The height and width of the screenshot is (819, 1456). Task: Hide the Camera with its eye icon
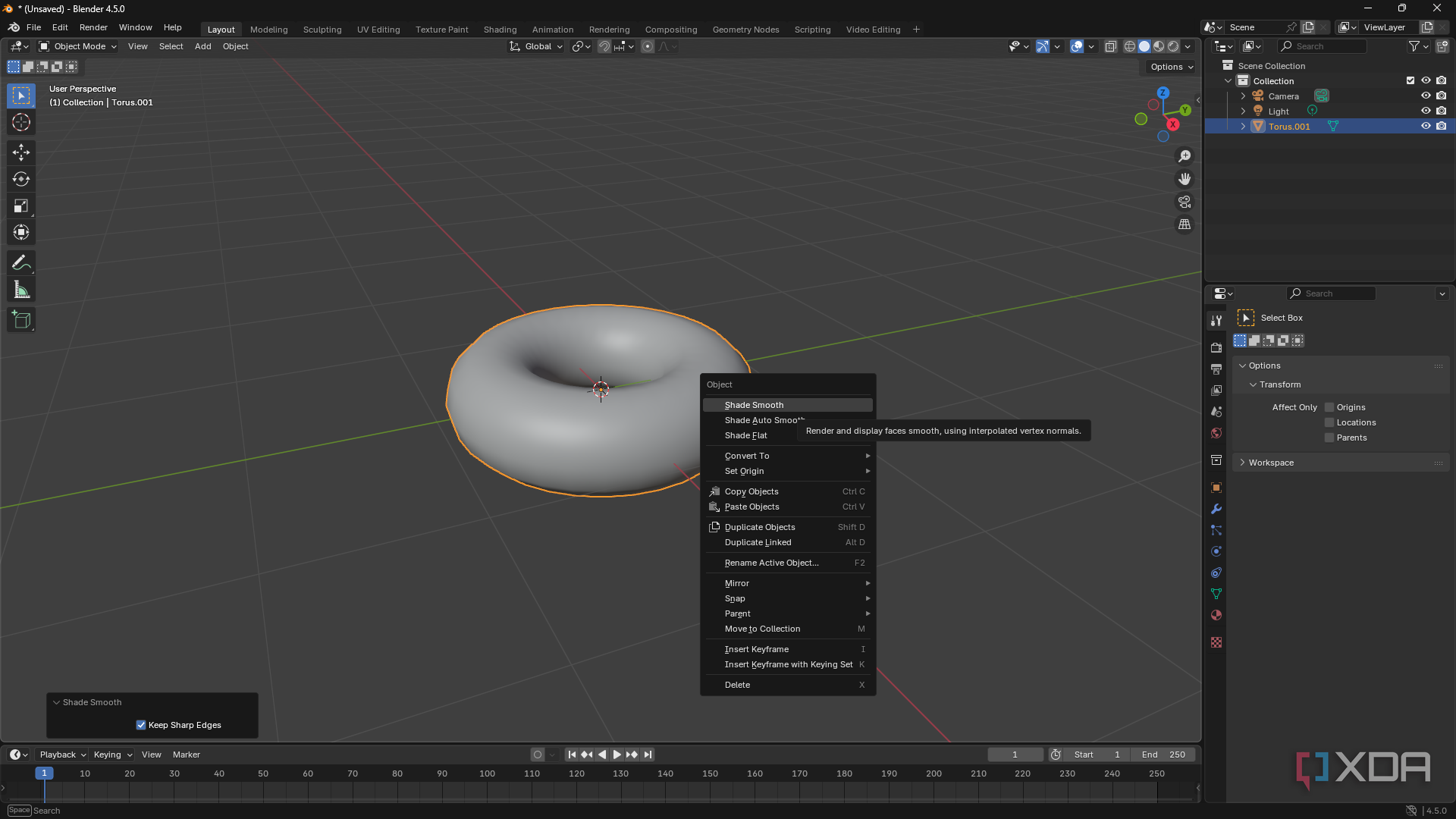pyautogui.click(x=1426, y=96)
